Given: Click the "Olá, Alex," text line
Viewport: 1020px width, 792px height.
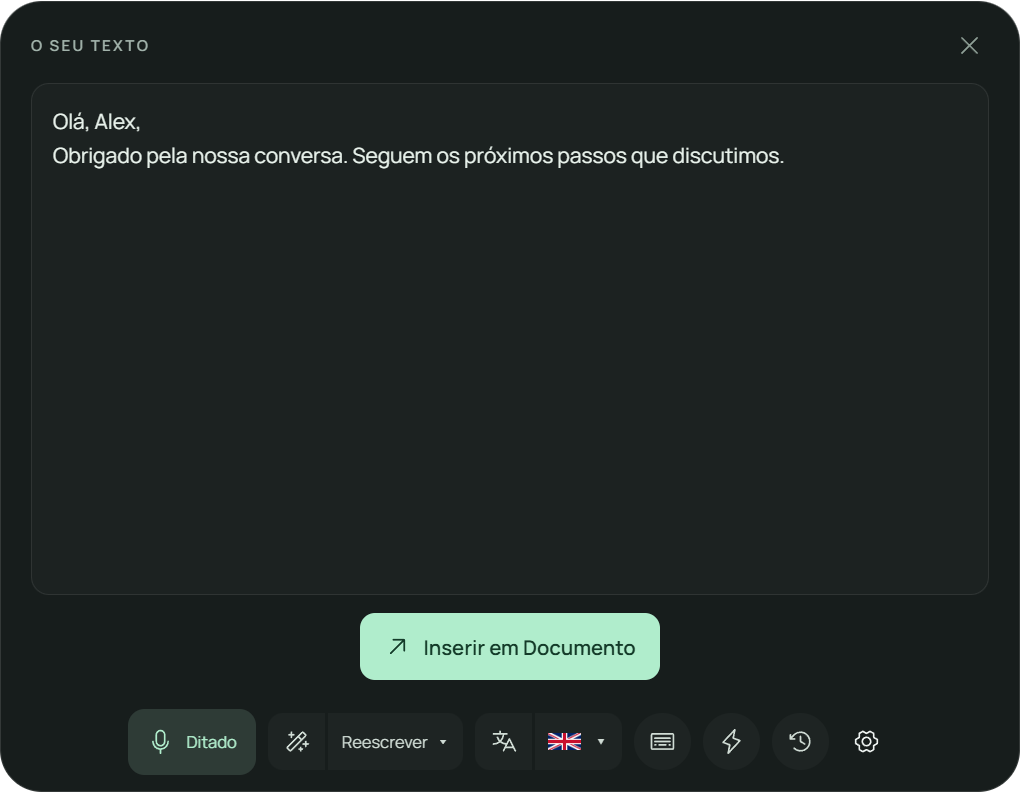Looking at the screenshot, I should pos(96,122).
